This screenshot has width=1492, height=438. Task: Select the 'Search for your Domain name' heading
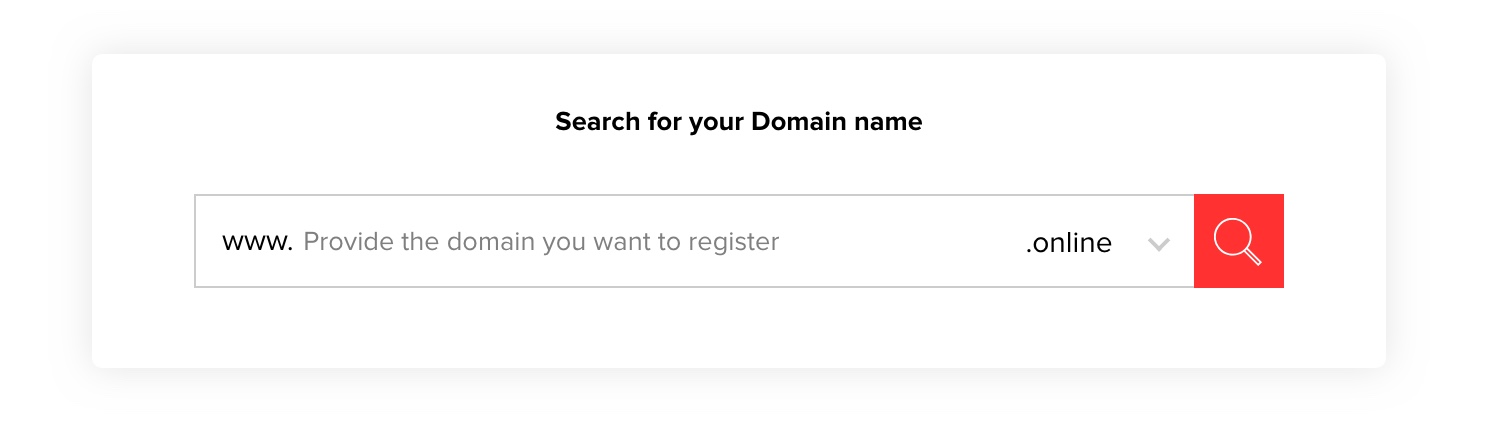click(738, 122)
